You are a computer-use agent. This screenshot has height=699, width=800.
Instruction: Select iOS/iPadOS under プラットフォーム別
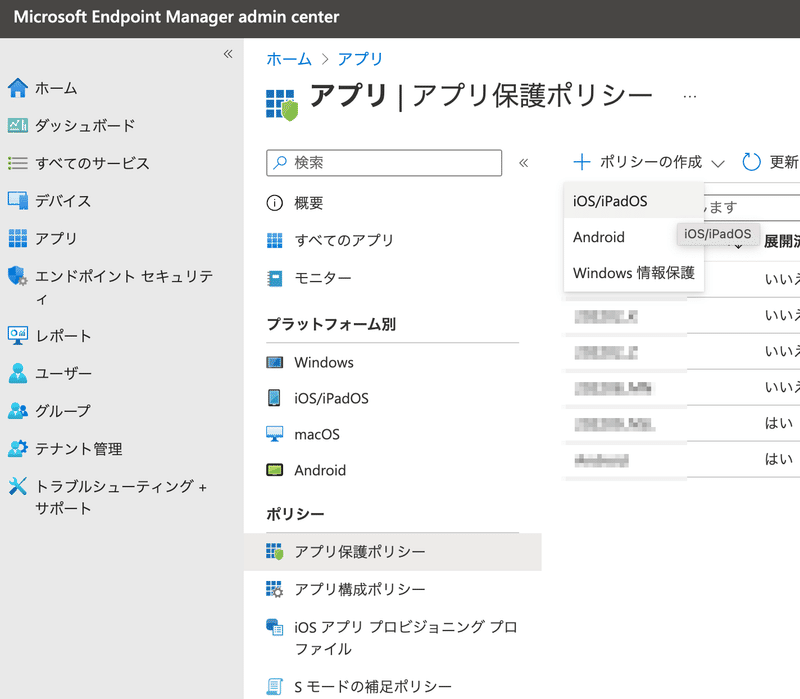tap(317, 398)
